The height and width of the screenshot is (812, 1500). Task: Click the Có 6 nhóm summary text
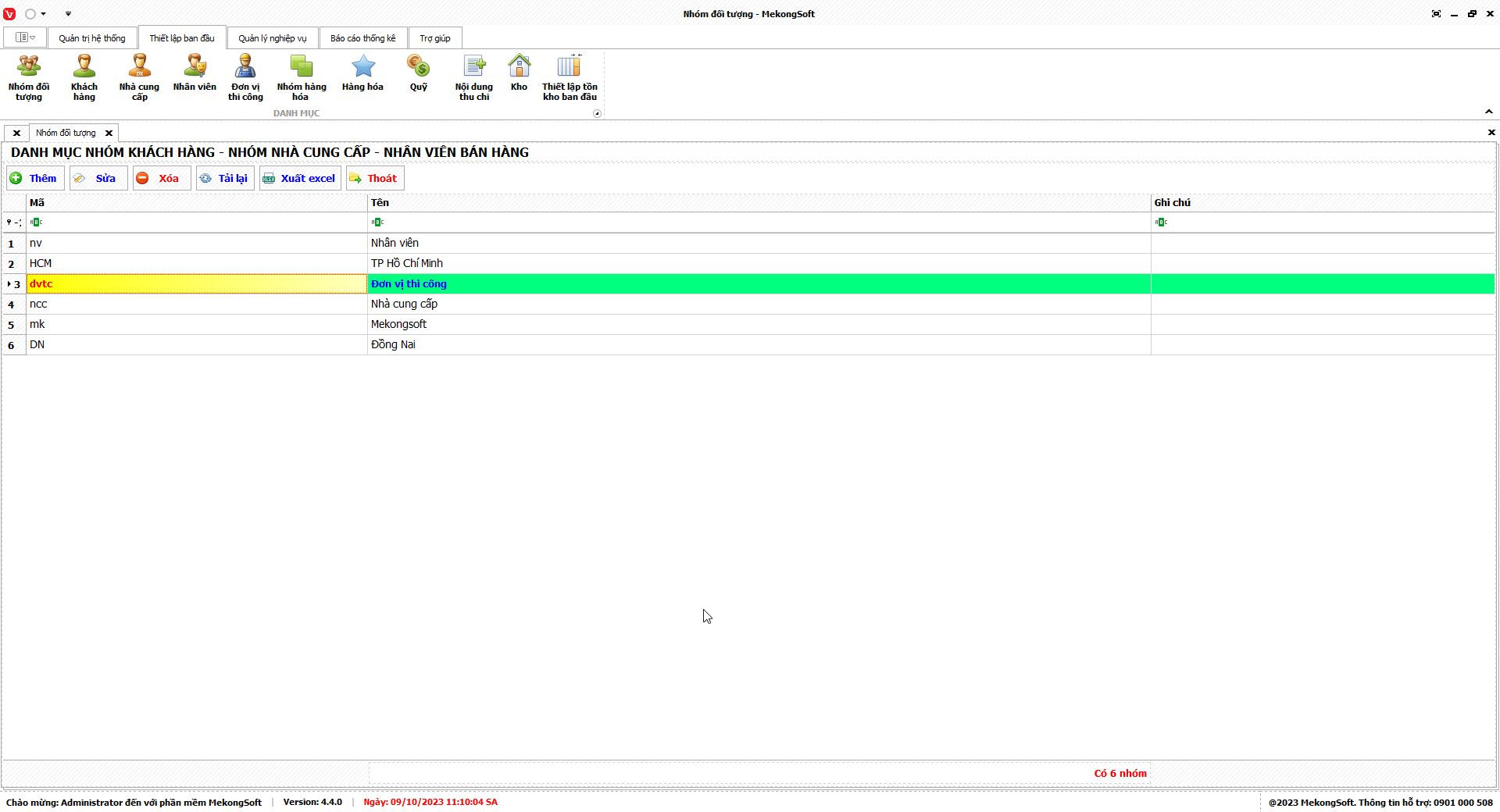[1120, 774]
